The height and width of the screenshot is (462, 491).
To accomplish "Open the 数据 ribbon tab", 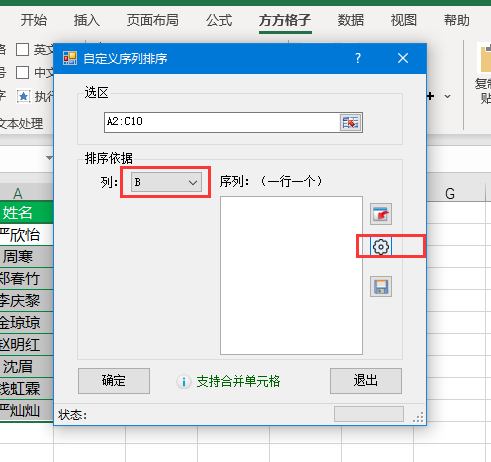I will coord(351,20).
